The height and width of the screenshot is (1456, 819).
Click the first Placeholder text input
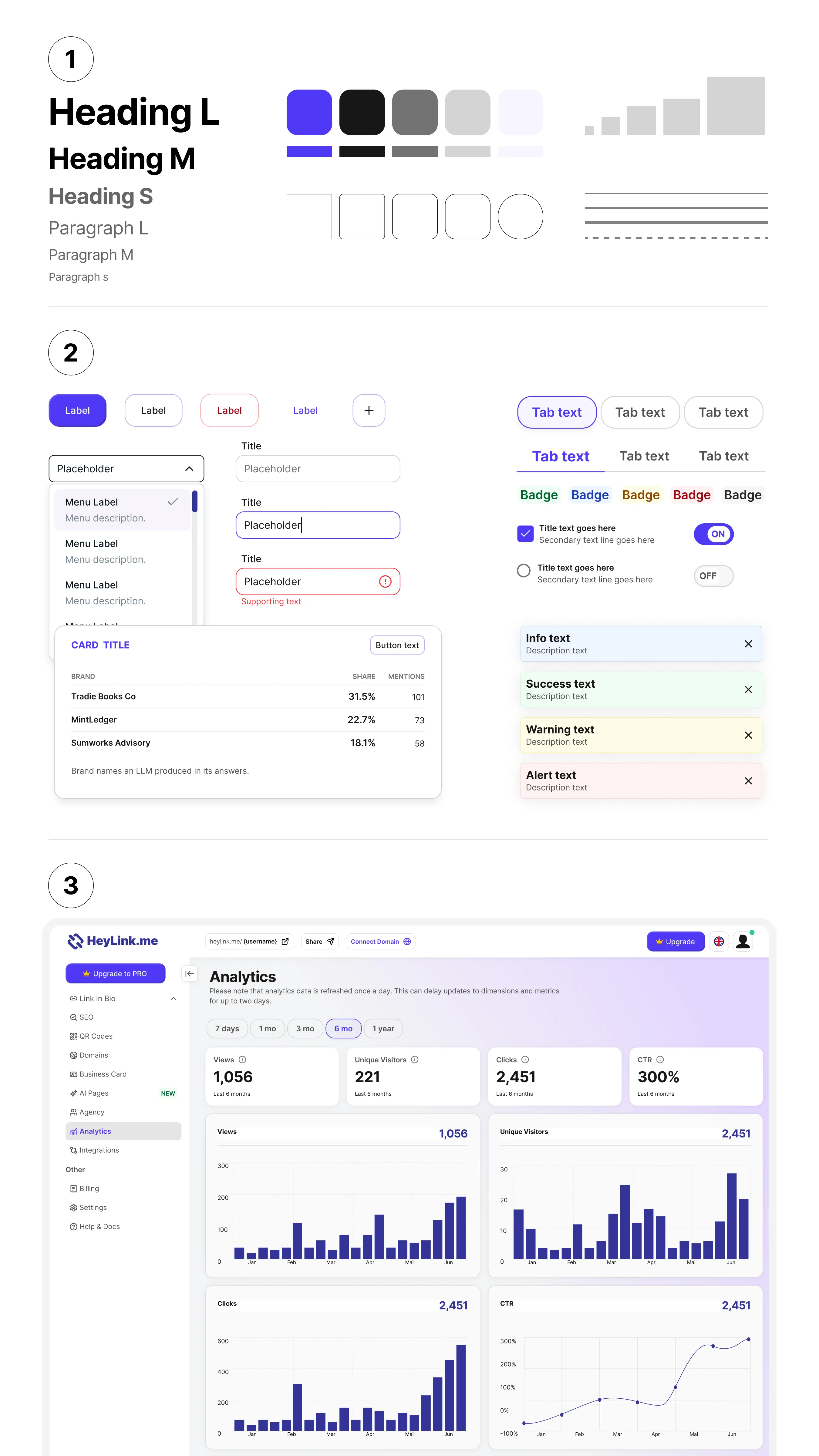(x=318, y=469)
